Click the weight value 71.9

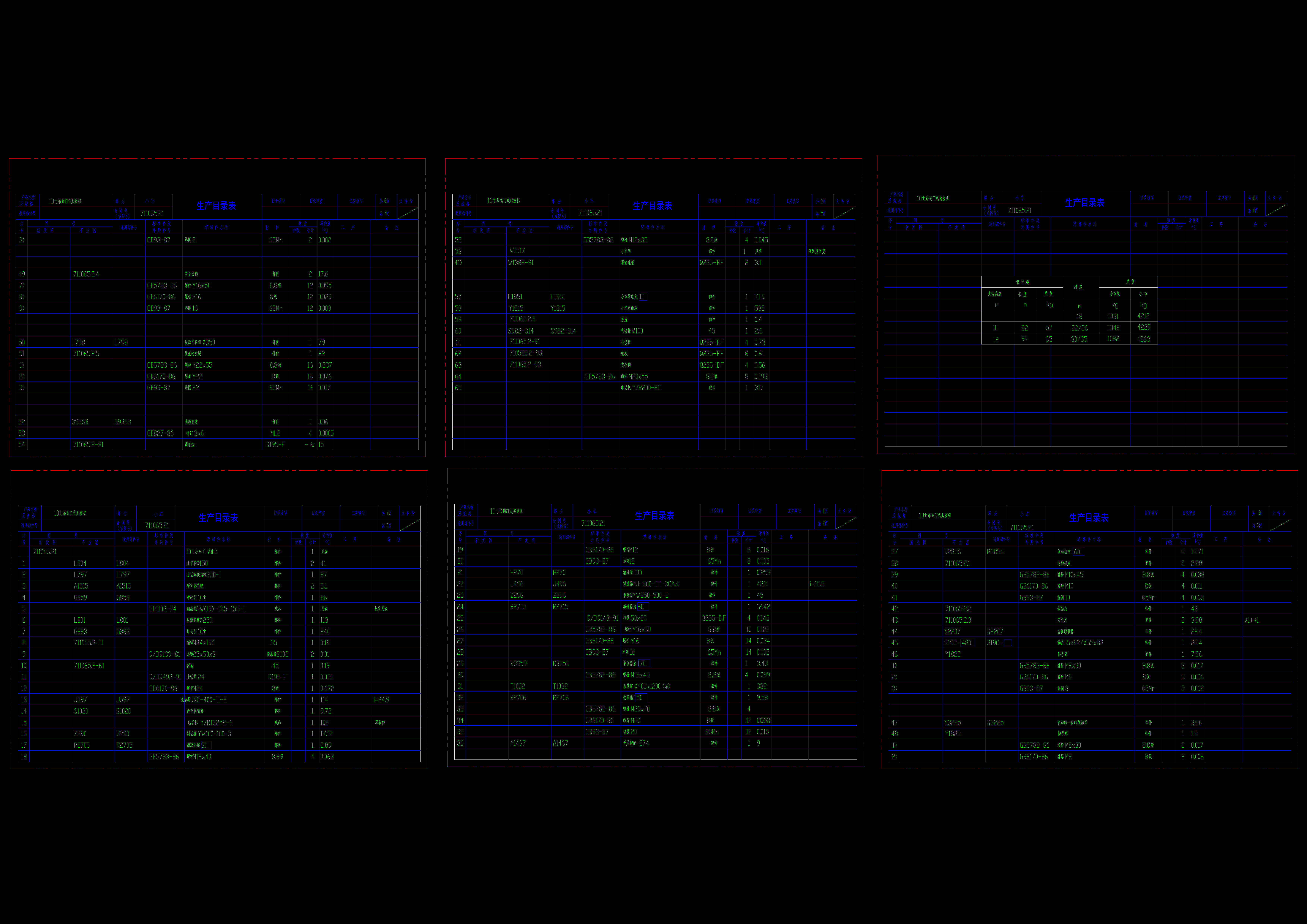[760, 297]
